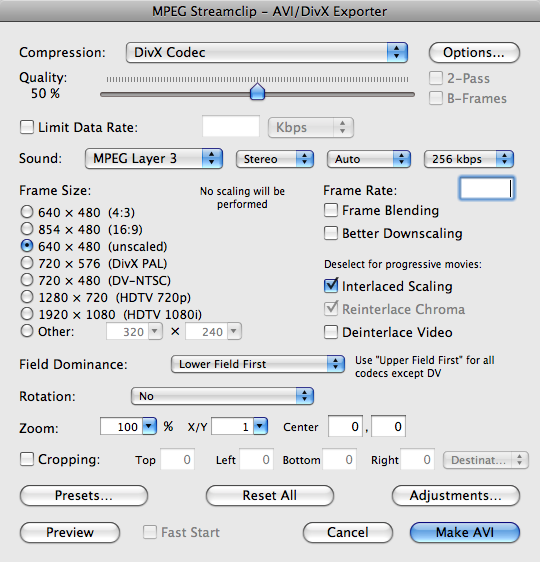Open the 256 kbps bitrate dropdown
The image size is (540, 562).
pos(469,159)
